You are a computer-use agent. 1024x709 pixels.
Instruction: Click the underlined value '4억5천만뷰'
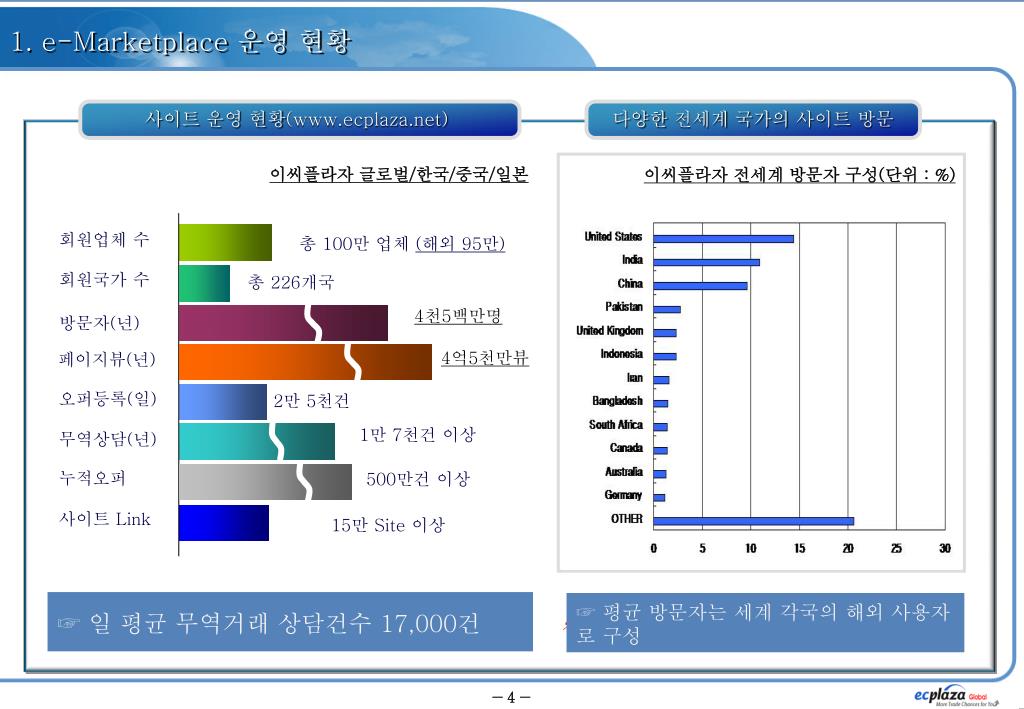pyautogui.click(x=485, y=358)
